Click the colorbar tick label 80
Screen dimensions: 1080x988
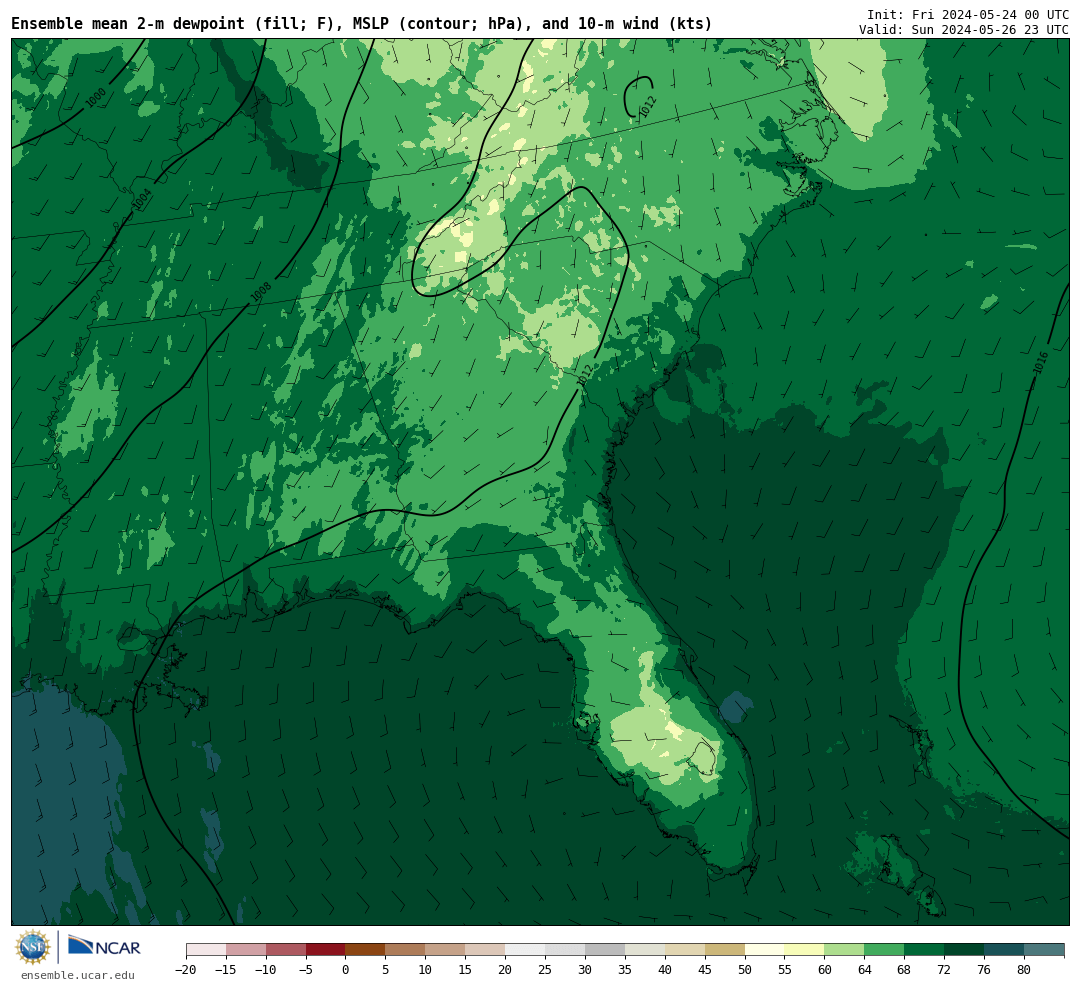pyautogui.click(x=1024, y=969)
